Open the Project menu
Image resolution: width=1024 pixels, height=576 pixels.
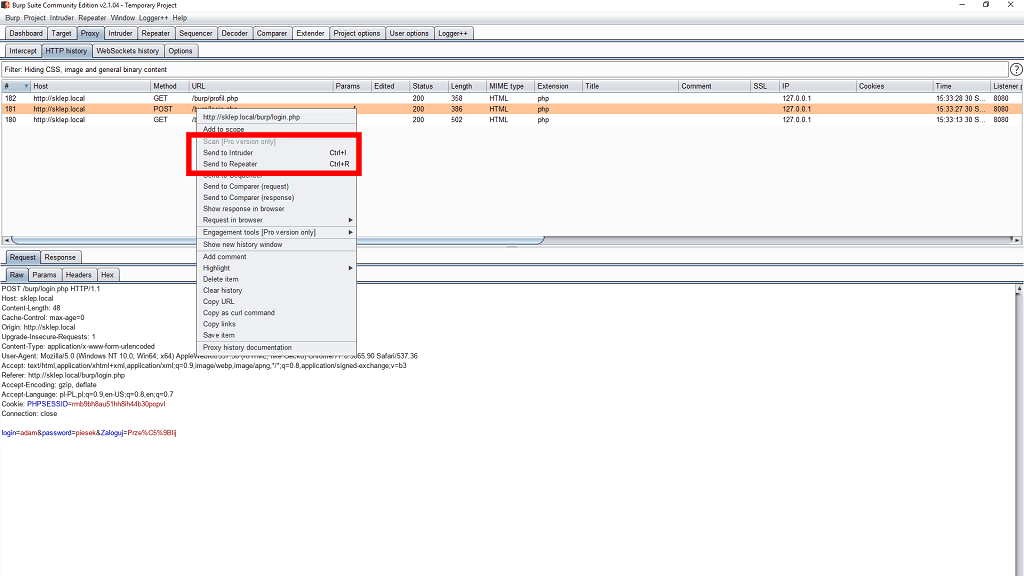tap(35, 18)
